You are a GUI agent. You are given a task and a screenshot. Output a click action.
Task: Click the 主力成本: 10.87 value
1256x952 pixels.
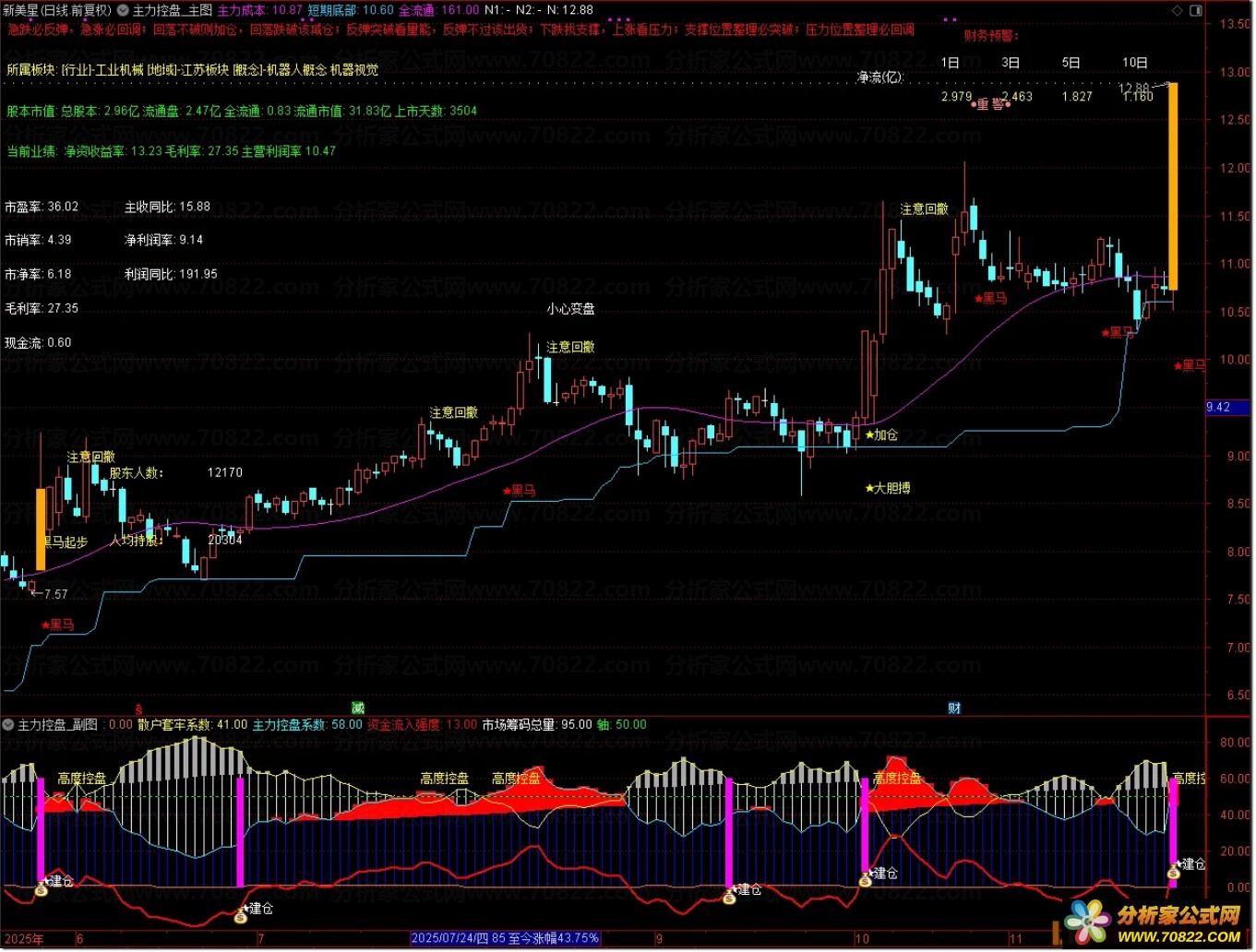point(260,10)
